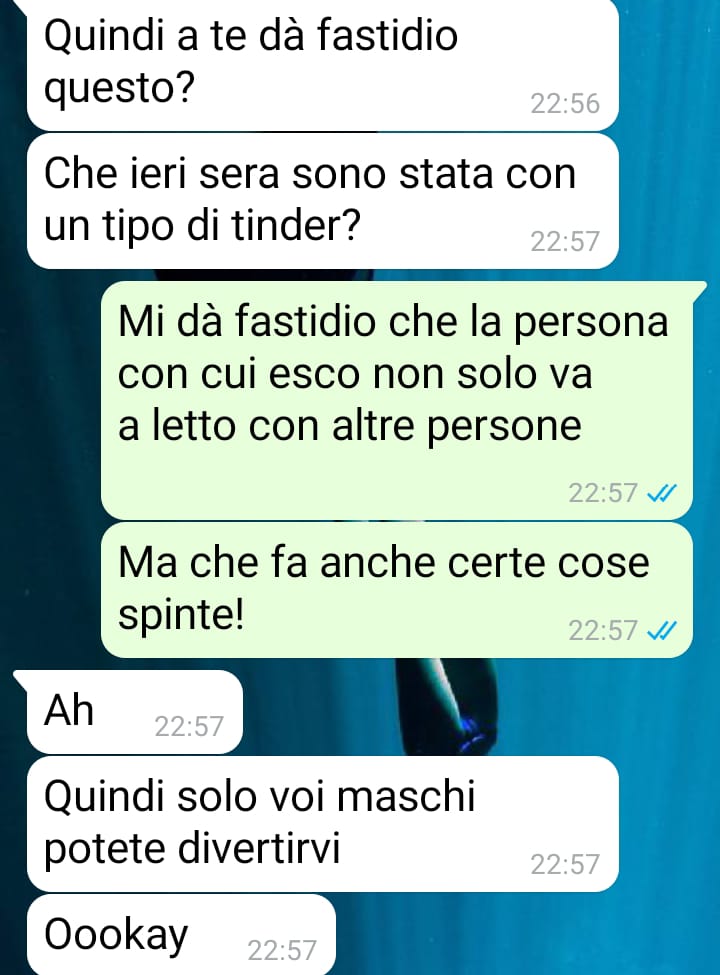Click the 22:57 time beside the 'spinte!' ticks
Image resolution: width=720 pixels, height=975 pixels.
click(x=602, y=632)
